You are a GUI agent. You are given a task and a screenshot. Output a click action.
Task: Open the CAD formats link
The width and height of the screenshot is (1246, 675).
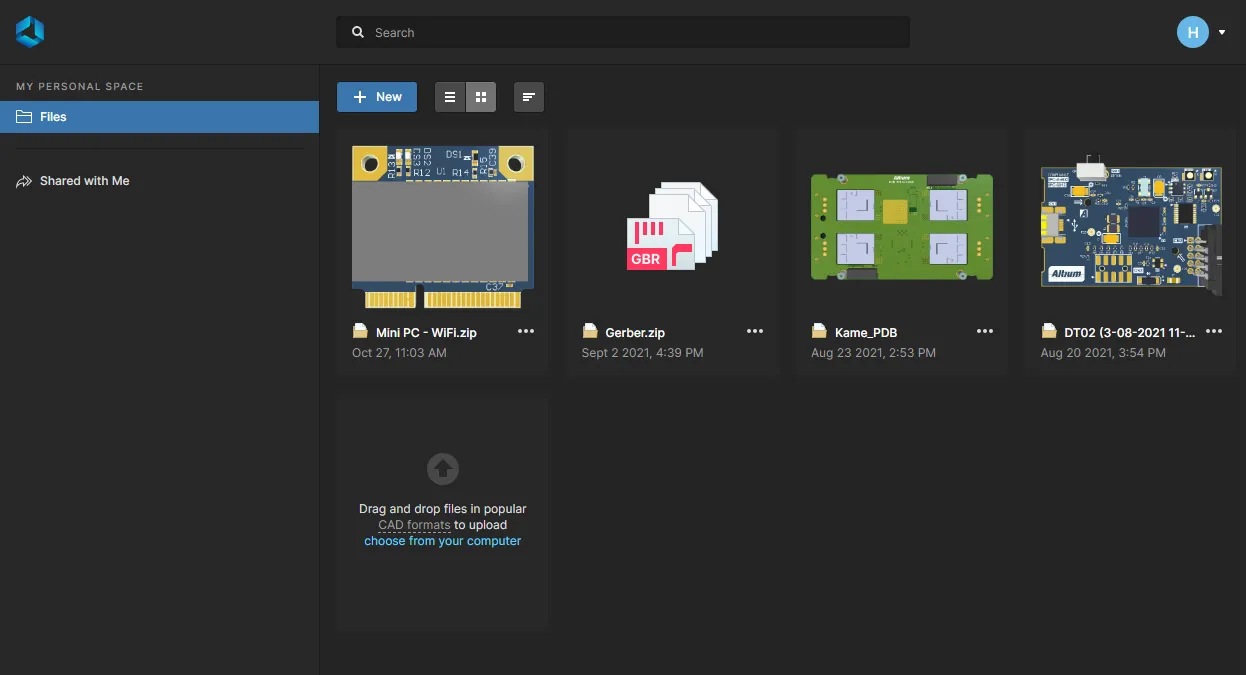click(414, 525)
